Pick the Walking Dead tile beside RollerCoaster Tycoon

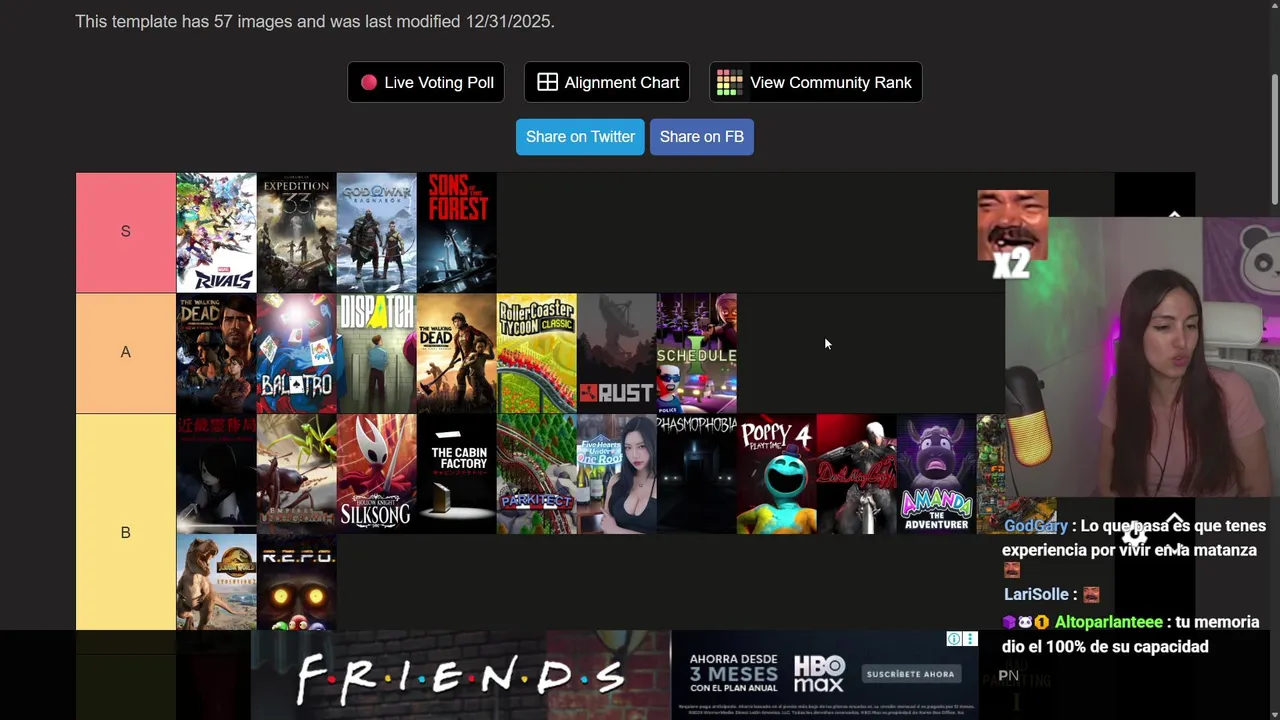tap(457, 353)
